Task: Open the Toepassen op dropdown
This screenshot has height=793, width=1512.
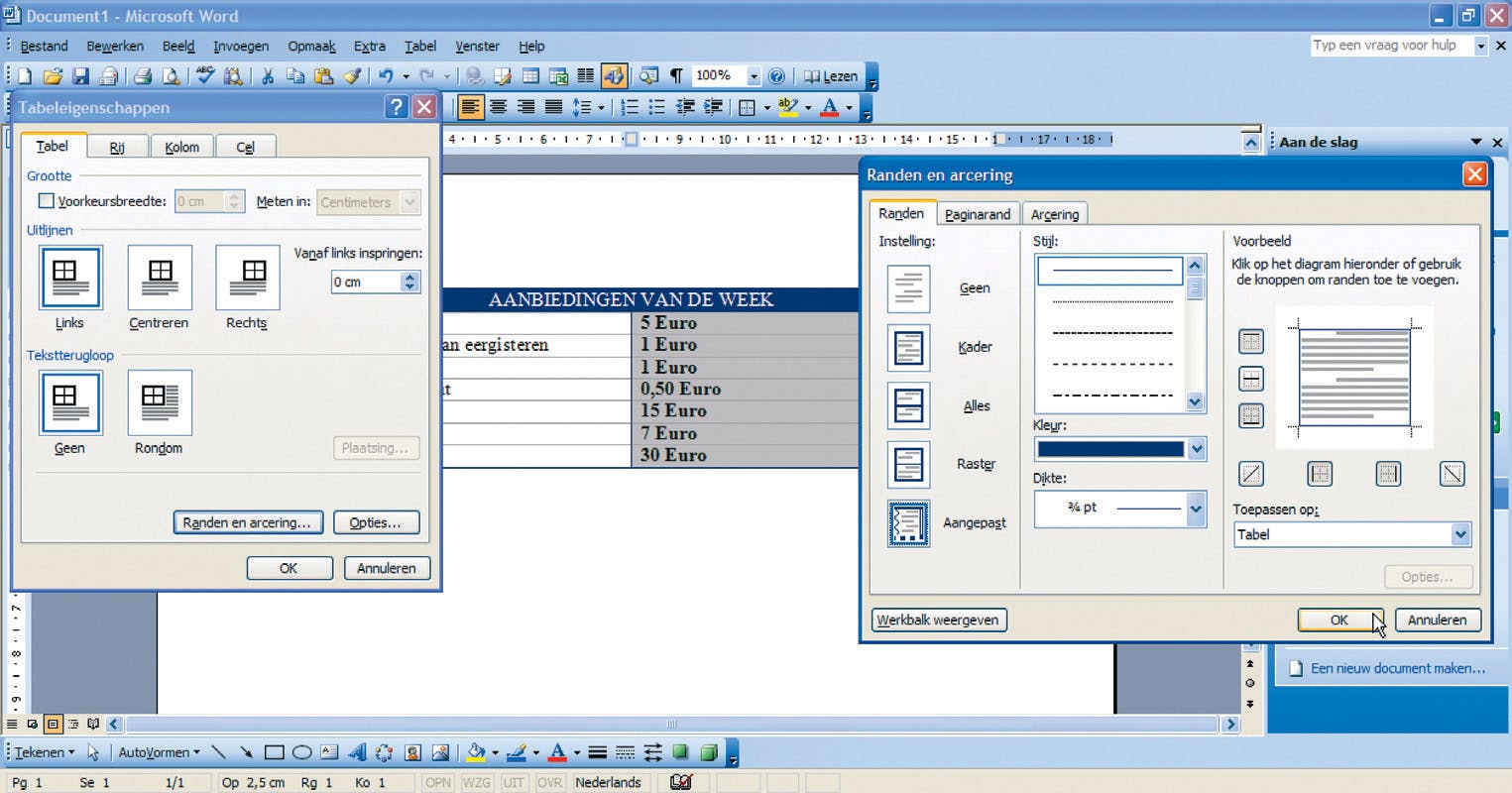Action: click(x=1459, y=534)
